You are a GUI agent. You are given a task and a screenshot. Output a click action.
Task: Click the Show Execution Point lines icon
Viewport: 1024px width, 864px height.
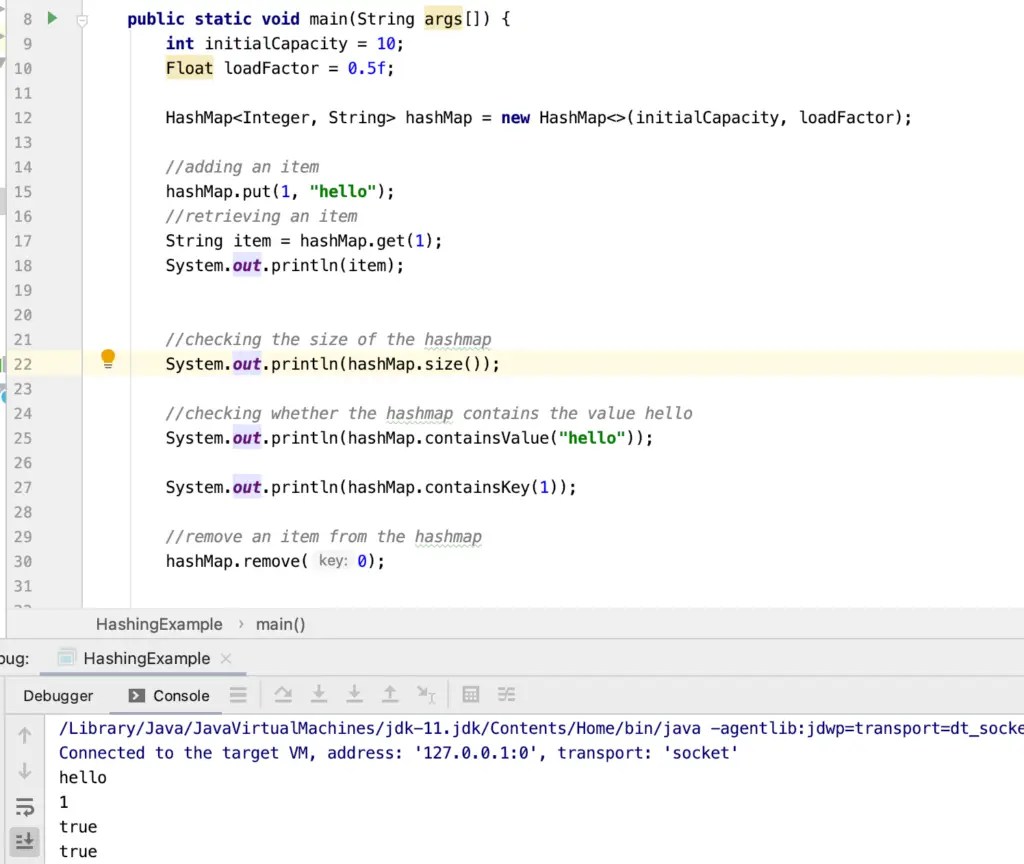[238, 695]
